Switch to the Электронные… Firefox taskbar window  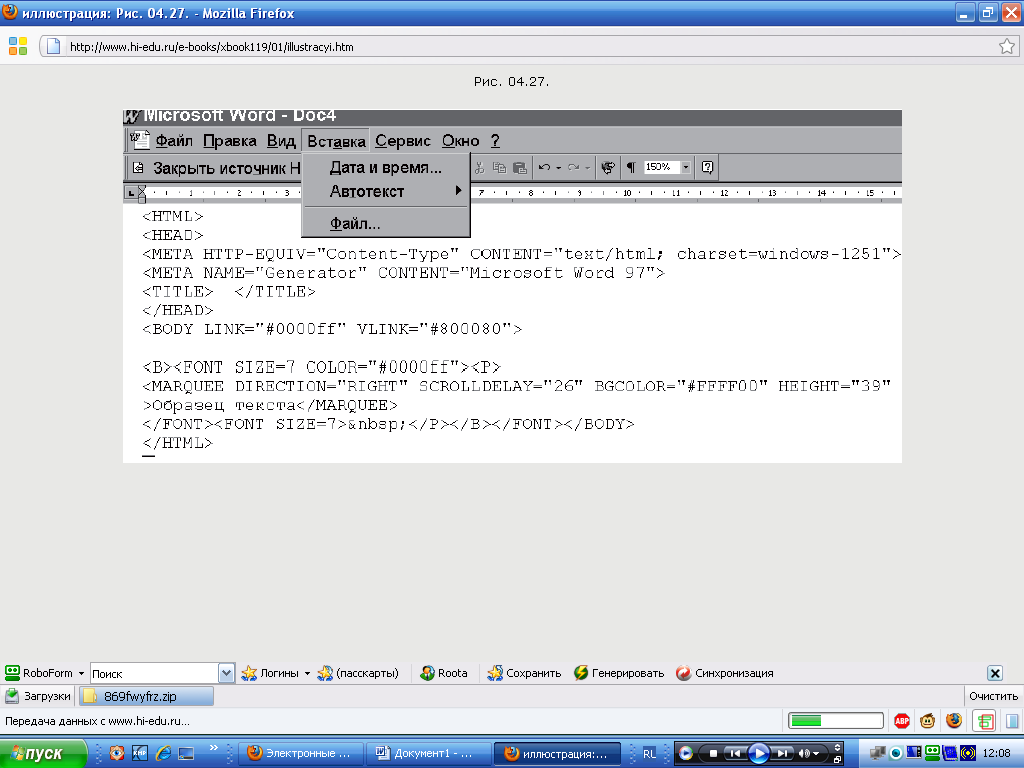(298, 754)
